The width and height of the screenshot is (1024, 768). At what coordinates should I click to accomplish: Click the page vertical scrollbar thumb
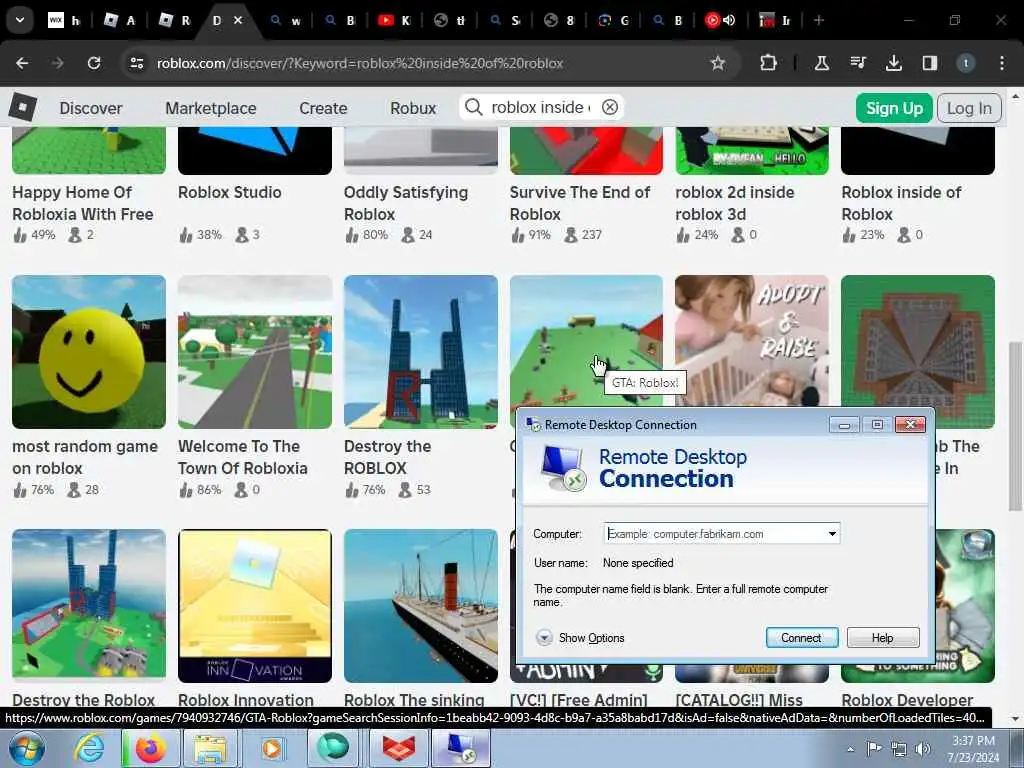1016,426
